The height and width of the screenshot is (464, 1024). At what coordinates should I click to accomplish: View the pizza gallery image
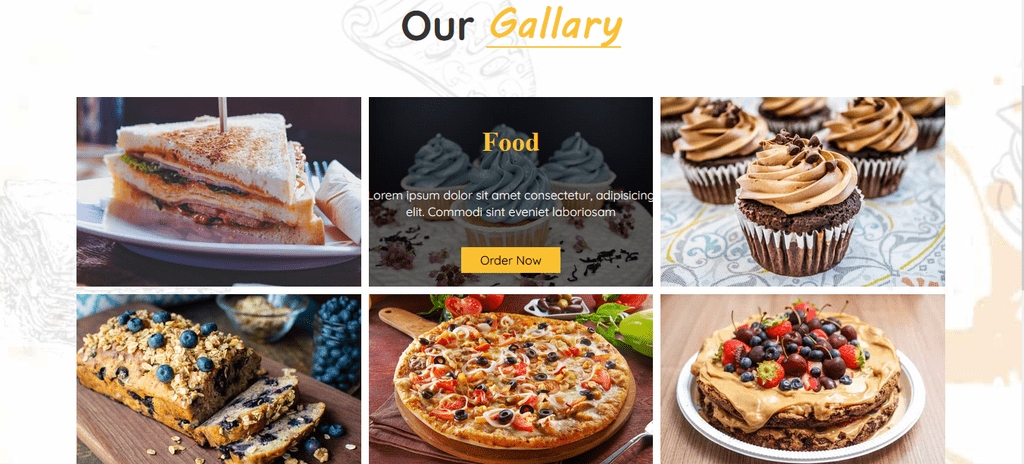pyautogui.click(x=510, y=379)
